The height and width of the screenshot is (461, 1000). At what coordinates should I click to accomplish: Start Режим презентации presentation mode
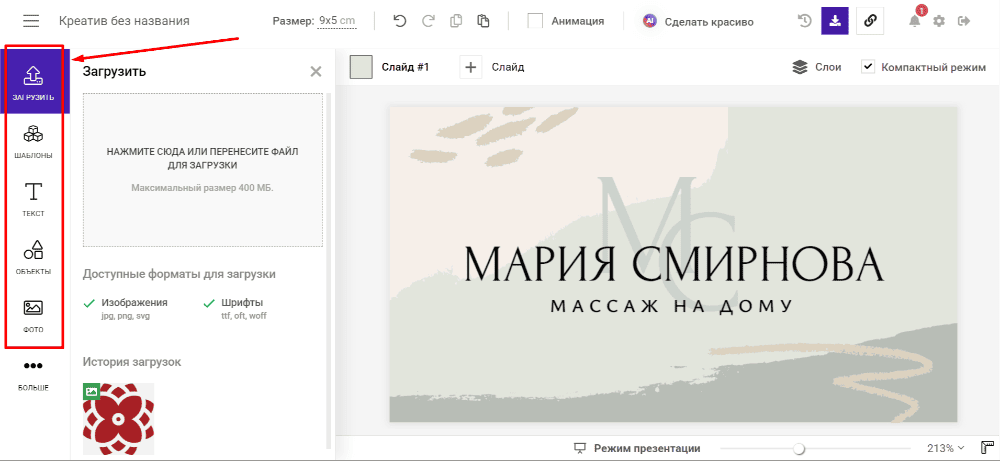click(x=636, y=448)
